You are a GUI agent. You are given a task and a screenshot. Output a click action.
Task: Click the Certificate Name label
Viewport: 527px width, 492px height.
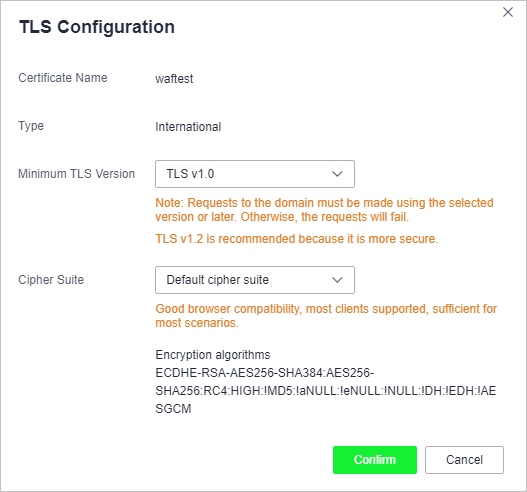click(x=63, y=78)
